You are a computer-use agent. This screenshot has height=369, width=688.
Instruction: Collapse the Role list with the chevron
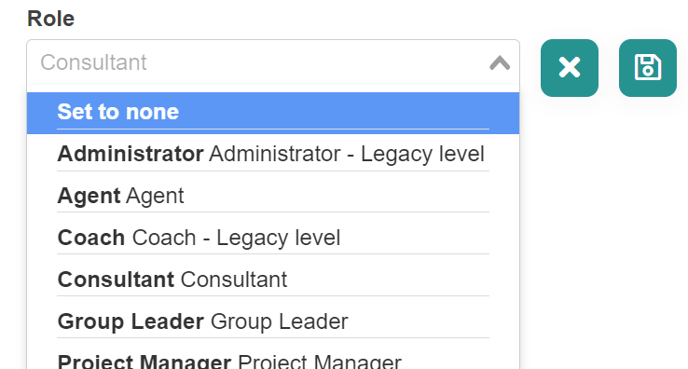pyautogui.click(x=500, y=63)
